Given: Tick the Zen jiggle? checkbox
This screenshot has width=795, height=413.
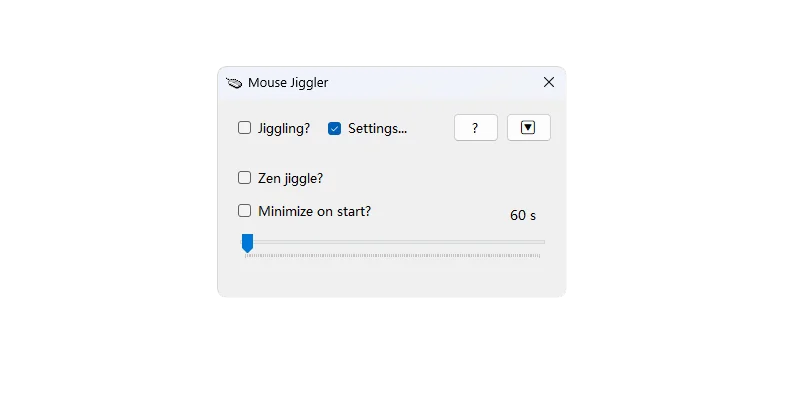Looking at the screenshot, I should pyautogui.click(x=244, y=177).
